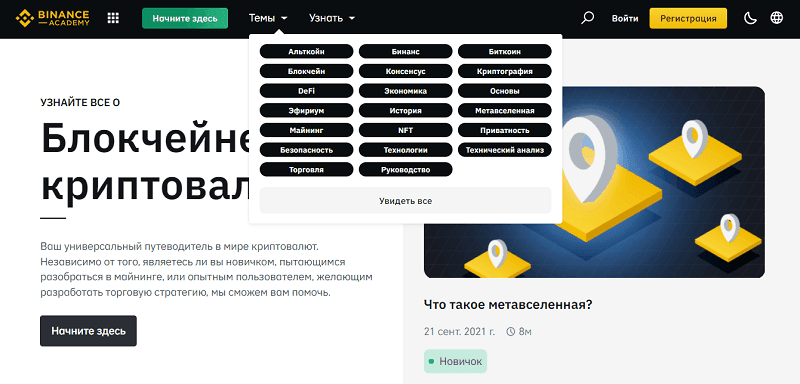
Task: Go to the Технический анализ topic
Action: 505,150
